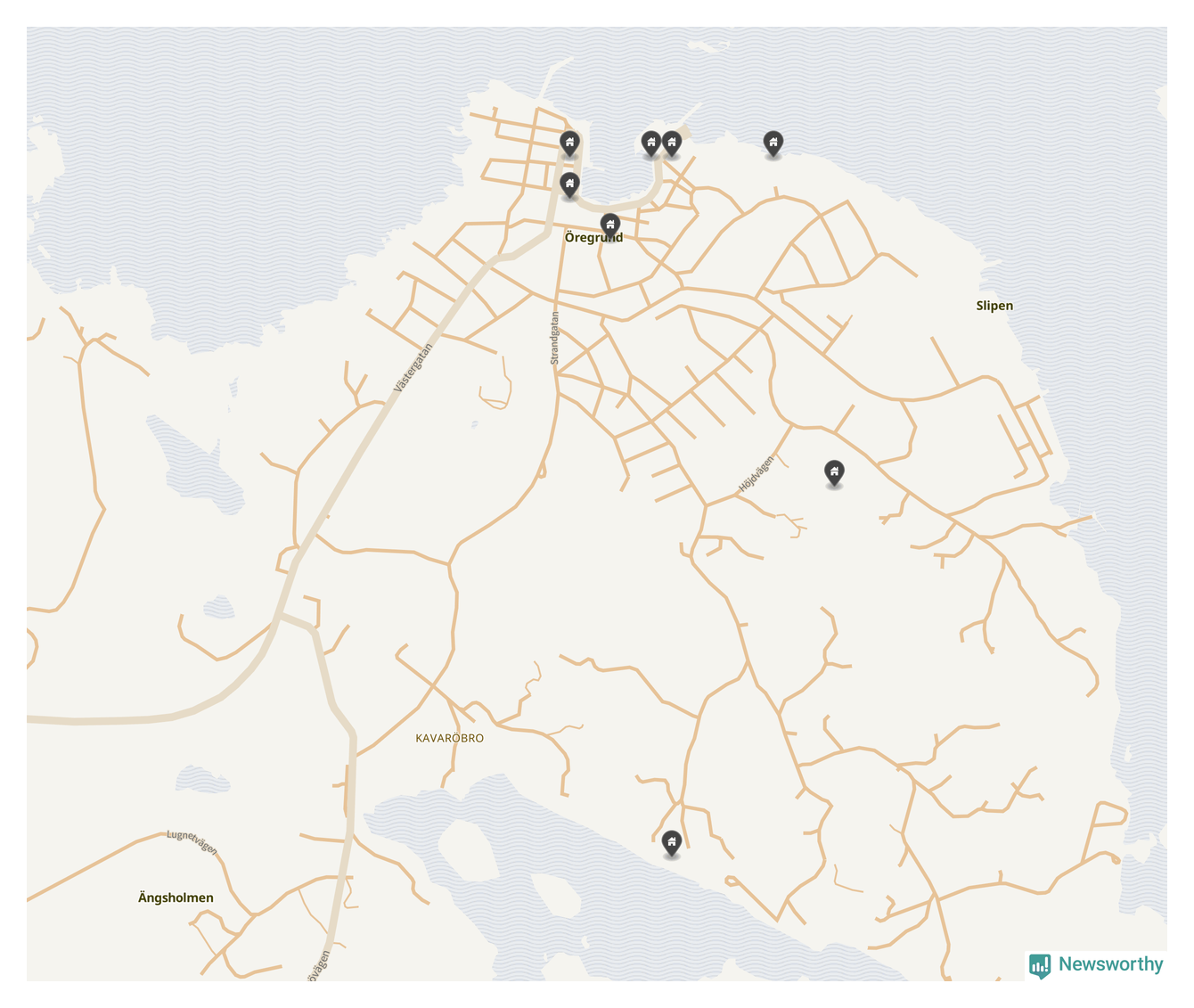The height and width of the screenshot is (1008, 1194).
Task: Select the Höjdvägen road label
Action: coord(756,474)
